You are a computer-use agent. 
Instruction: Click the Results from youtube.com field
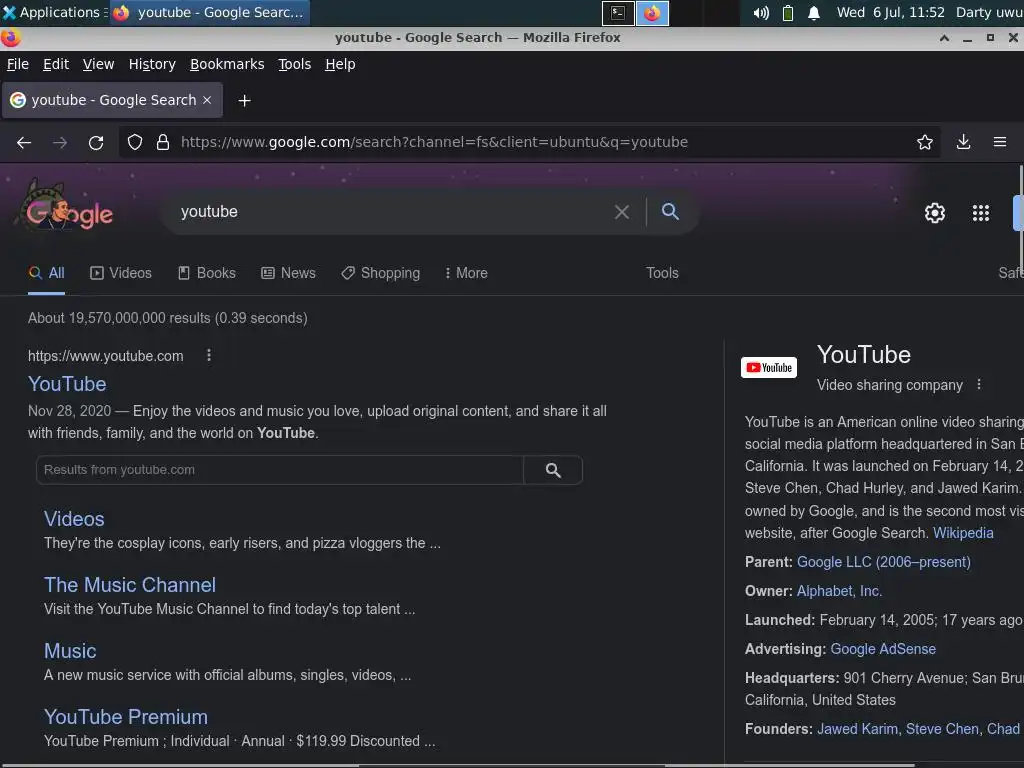[280, 470]
